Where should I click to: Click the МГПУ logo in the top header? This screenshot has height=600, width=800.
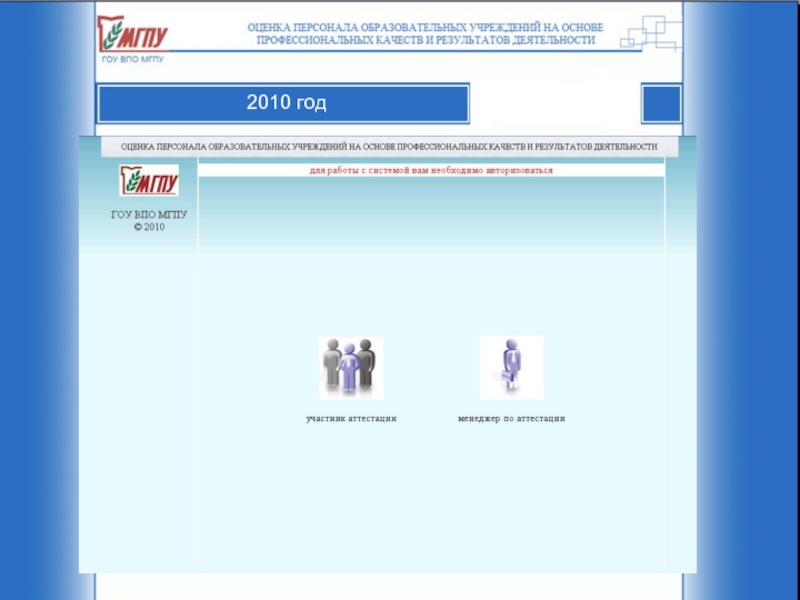(133, 34)
